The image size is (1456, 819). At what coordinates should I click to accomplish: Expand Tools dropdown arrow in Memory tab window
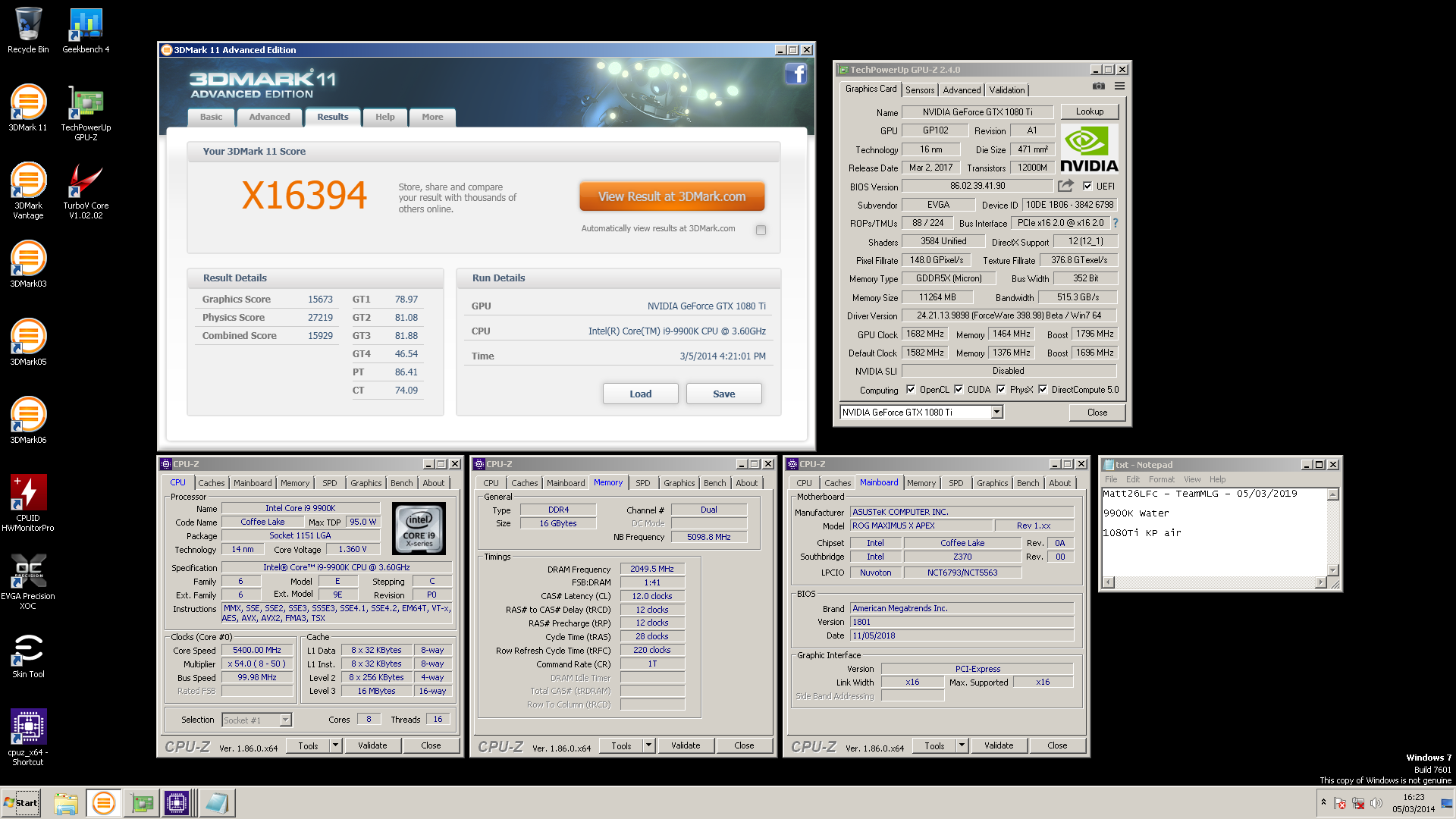click(x=648, y=745)
